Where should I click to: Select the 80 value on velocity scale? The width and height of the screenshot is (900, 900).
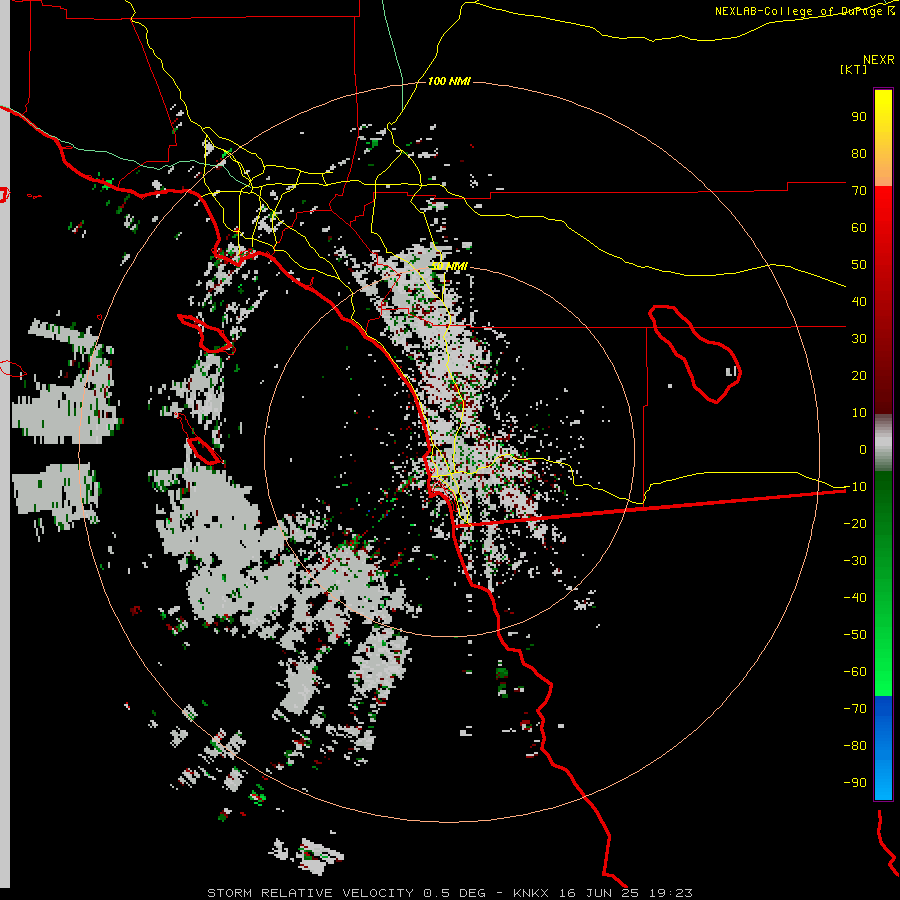click(x=859, y=153)
